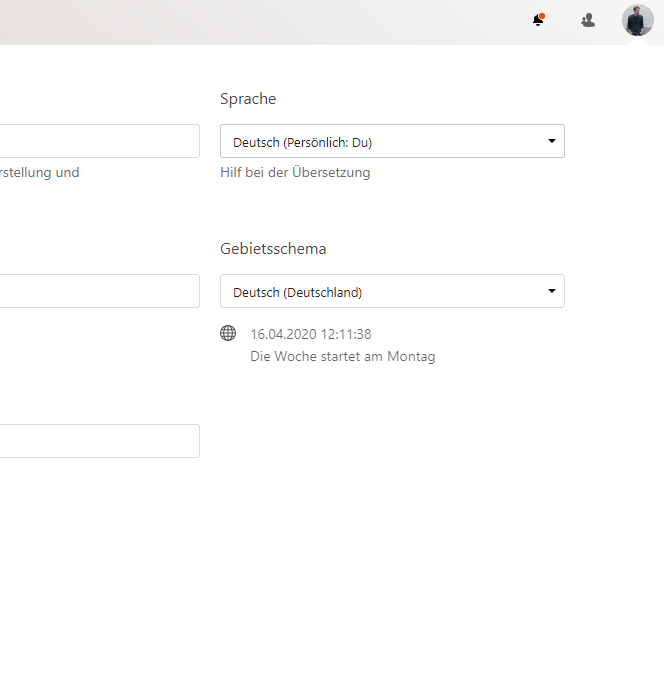Click the Die Woche startet am Montag text
This screenshot has height=697, width=664.
point(343,357)
